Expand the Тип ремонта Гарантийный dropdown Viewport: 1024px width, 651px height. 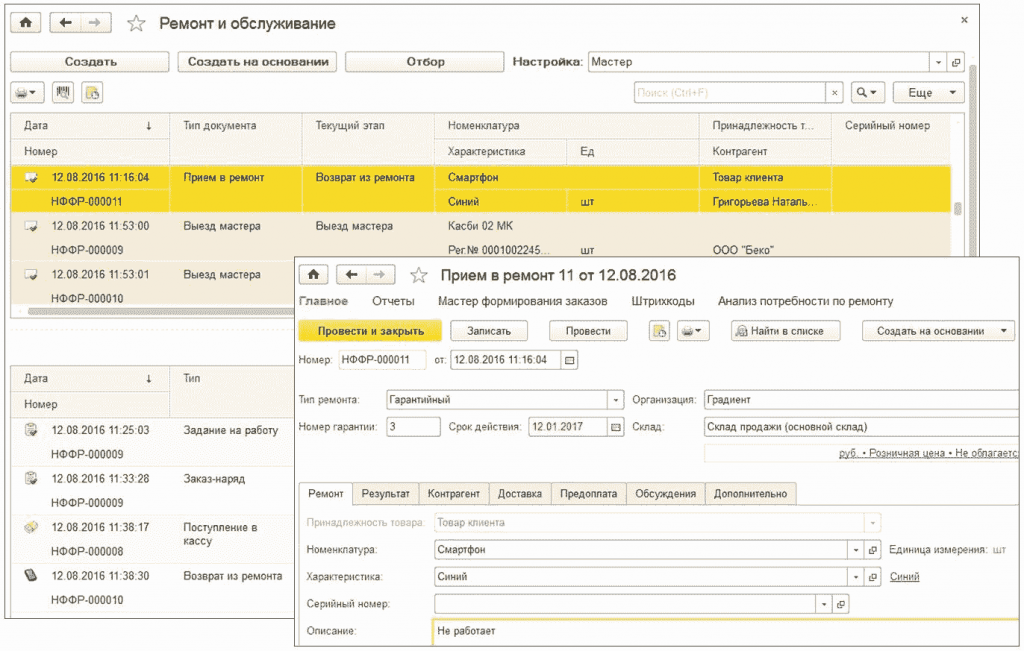click(615, 400)
